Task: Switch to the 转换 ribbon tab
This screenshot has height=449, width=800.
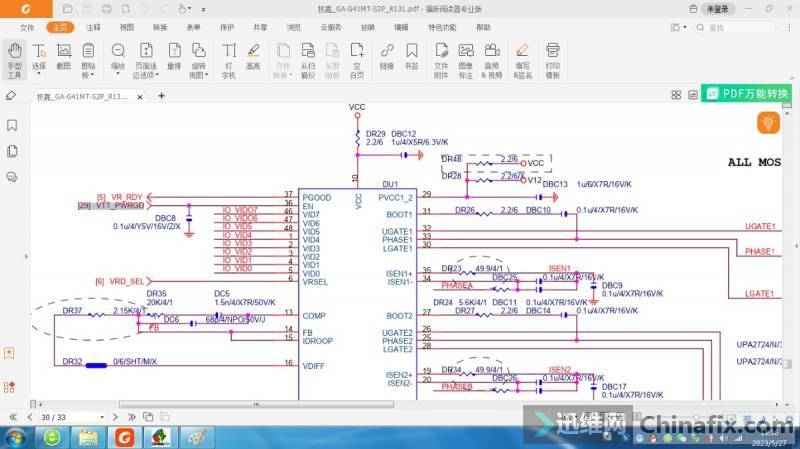Action: [160, 28]
